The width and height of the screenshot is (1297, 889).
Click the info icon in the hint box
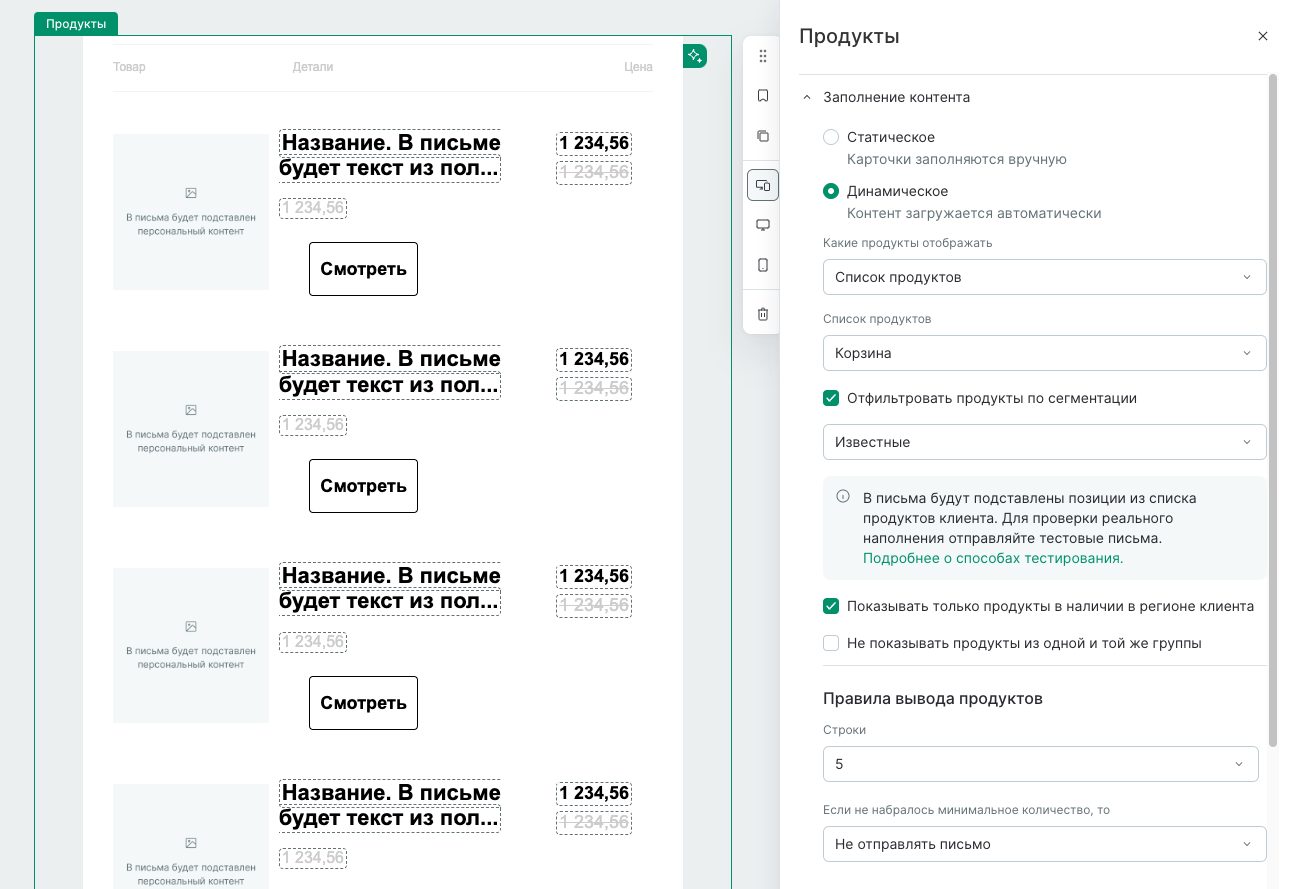(x=843, y=496)
